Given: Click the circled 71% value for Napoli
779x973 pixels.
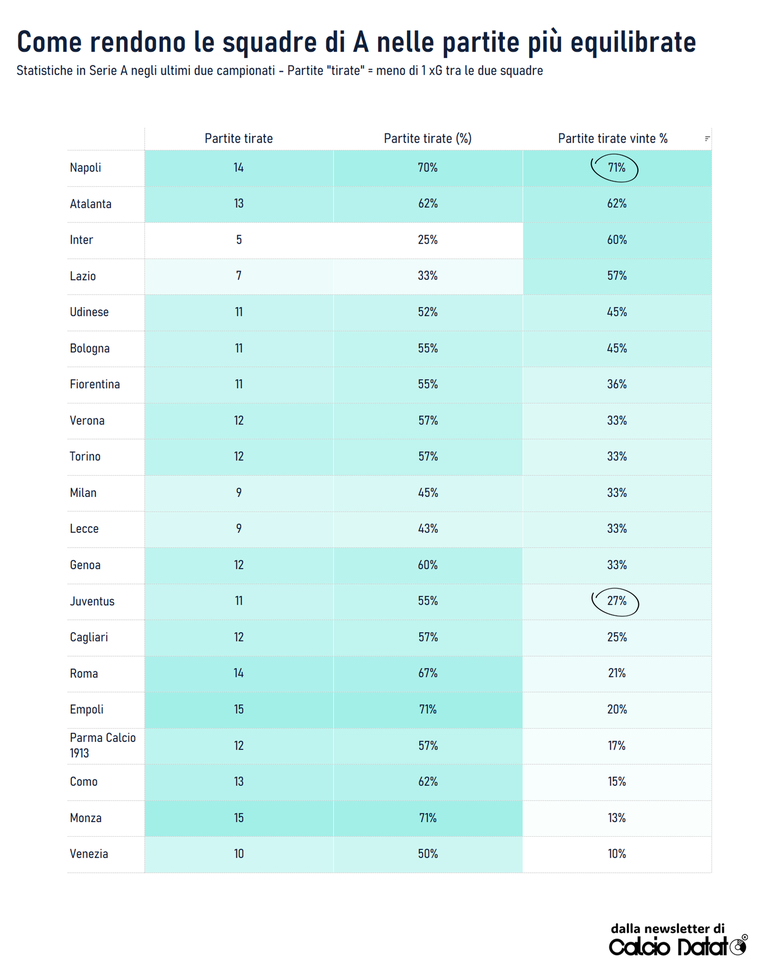Looking at the screenshot, I should (617, 168).
